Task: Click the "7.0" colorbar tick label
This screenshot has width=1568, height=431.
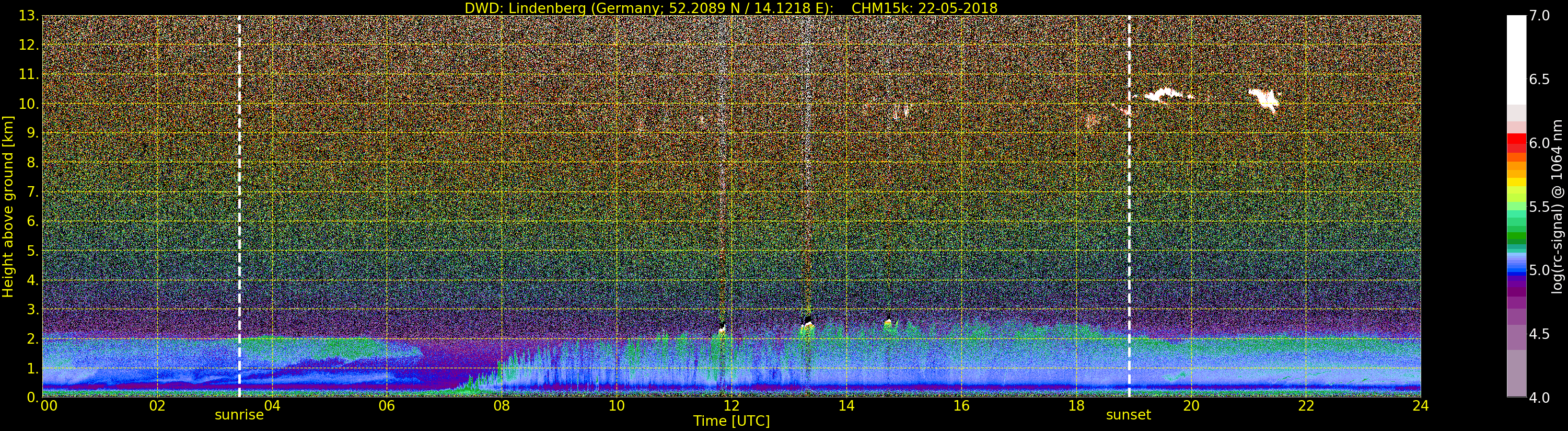Action: pos(1539,16)
